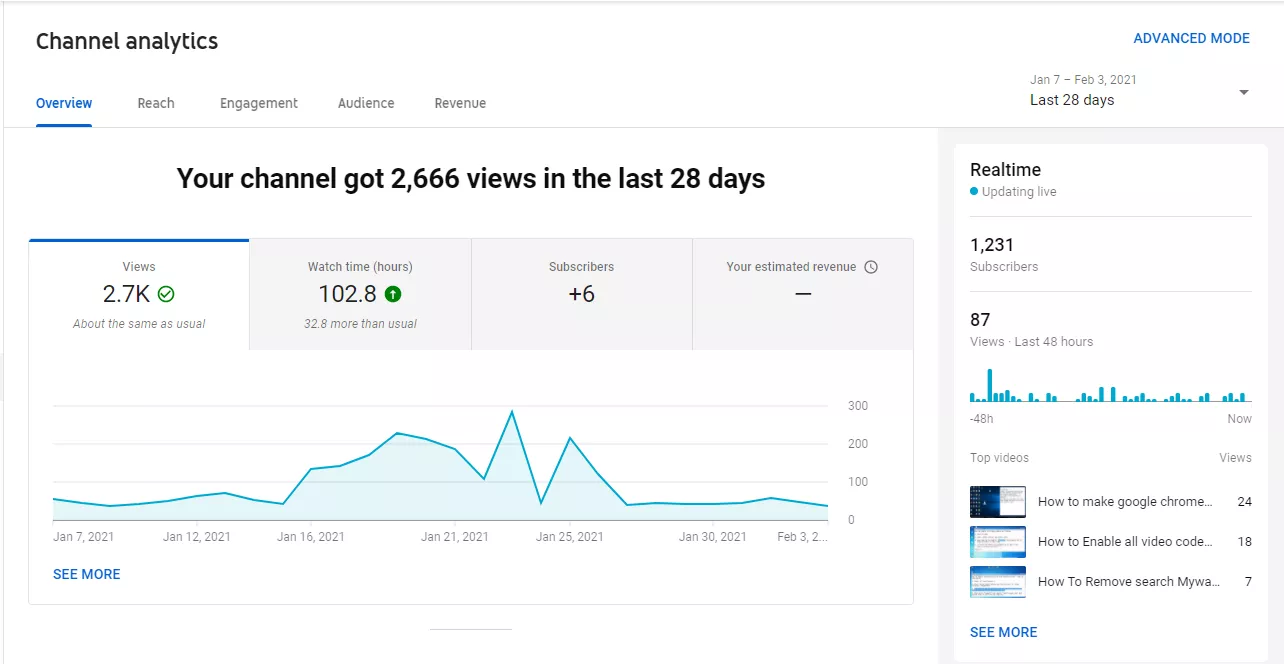Select the Last 28 days date range
The height and width of the screenshot is (664, 1284).
[x=1072, y=100]
